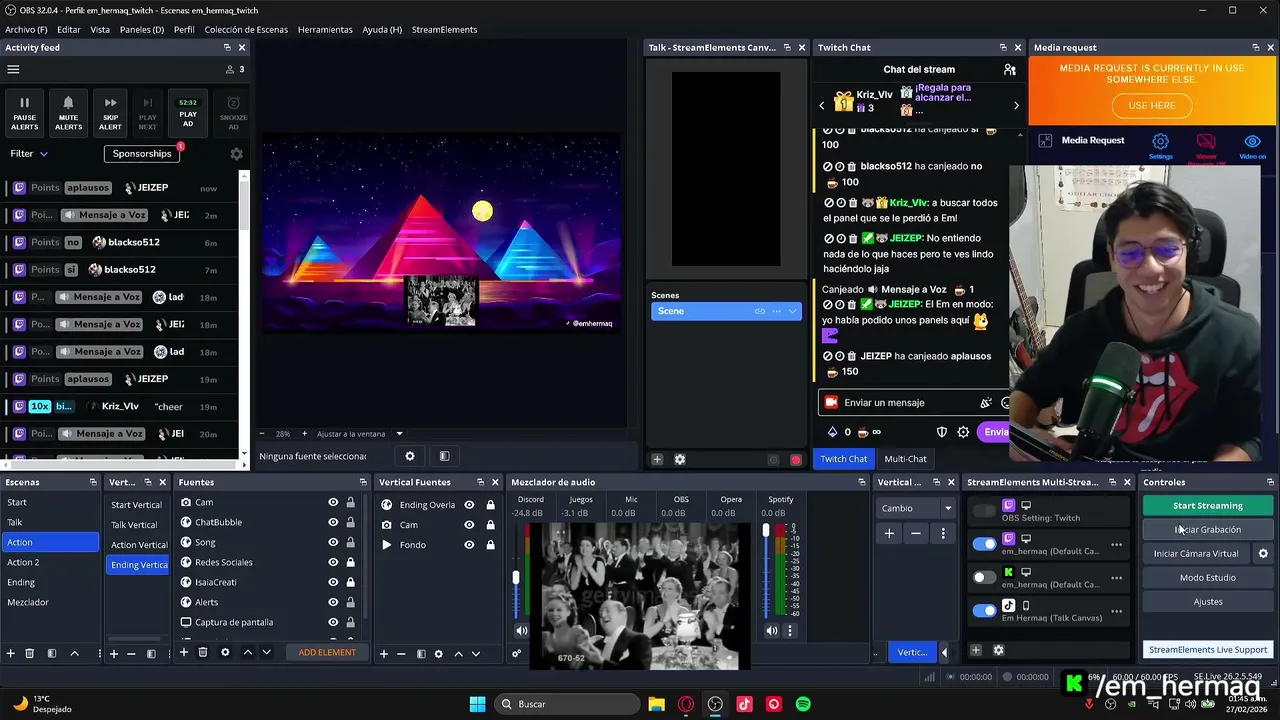Click the ADD ELEMENT button
Image resolution: width=1280 pixels, height=720 pixels.
click(327, 653)
